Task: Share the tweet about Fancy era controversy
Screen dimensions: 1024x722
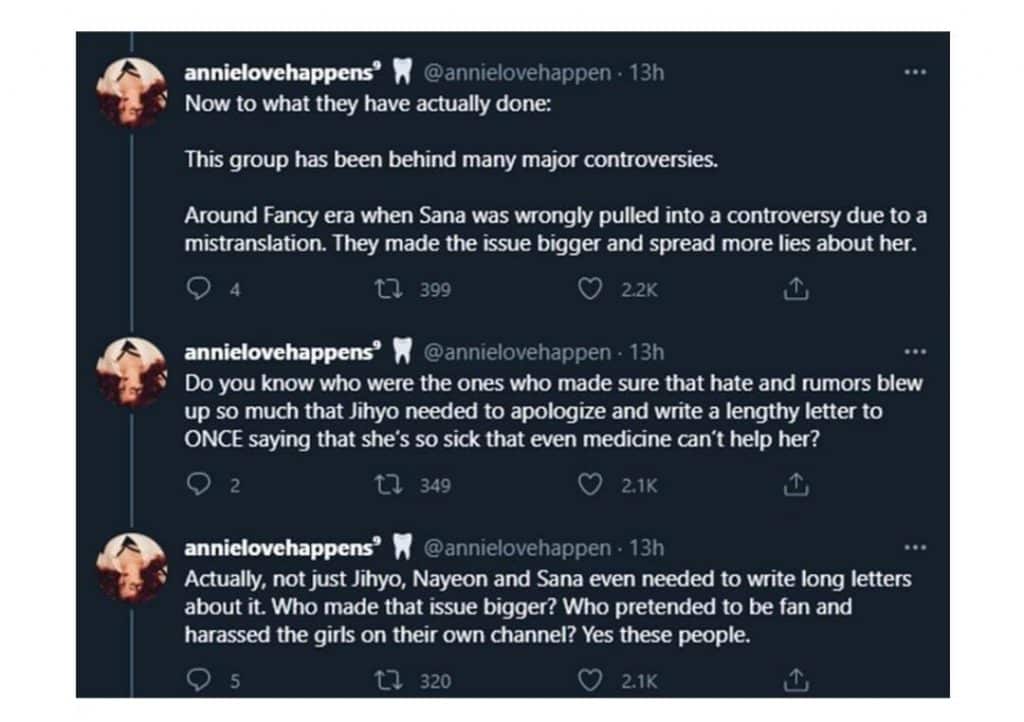Action: pos(795,290)
